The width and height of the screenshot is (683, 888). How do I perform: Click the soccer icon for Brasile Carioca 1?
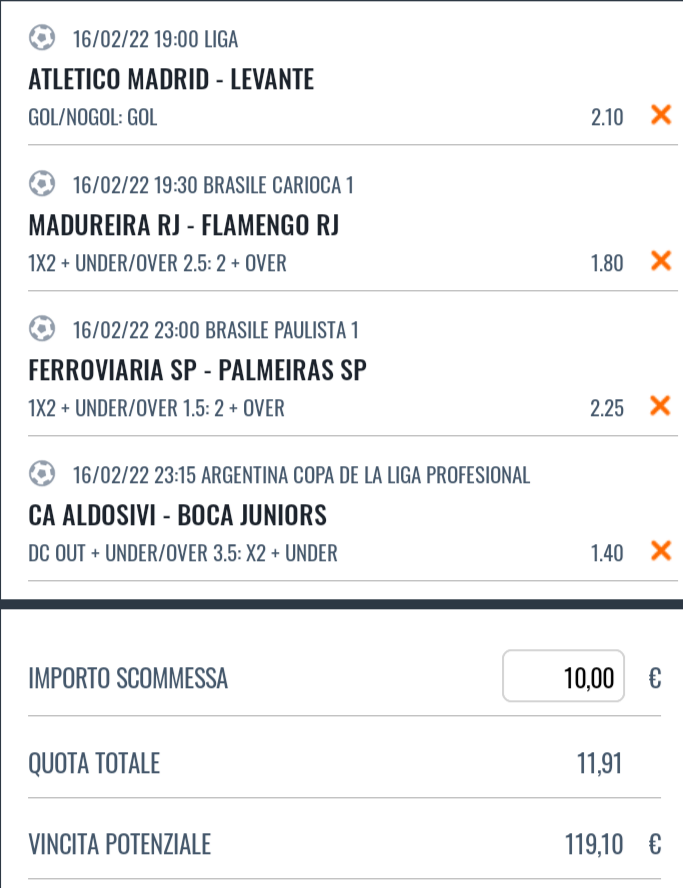tap(42, 183)
